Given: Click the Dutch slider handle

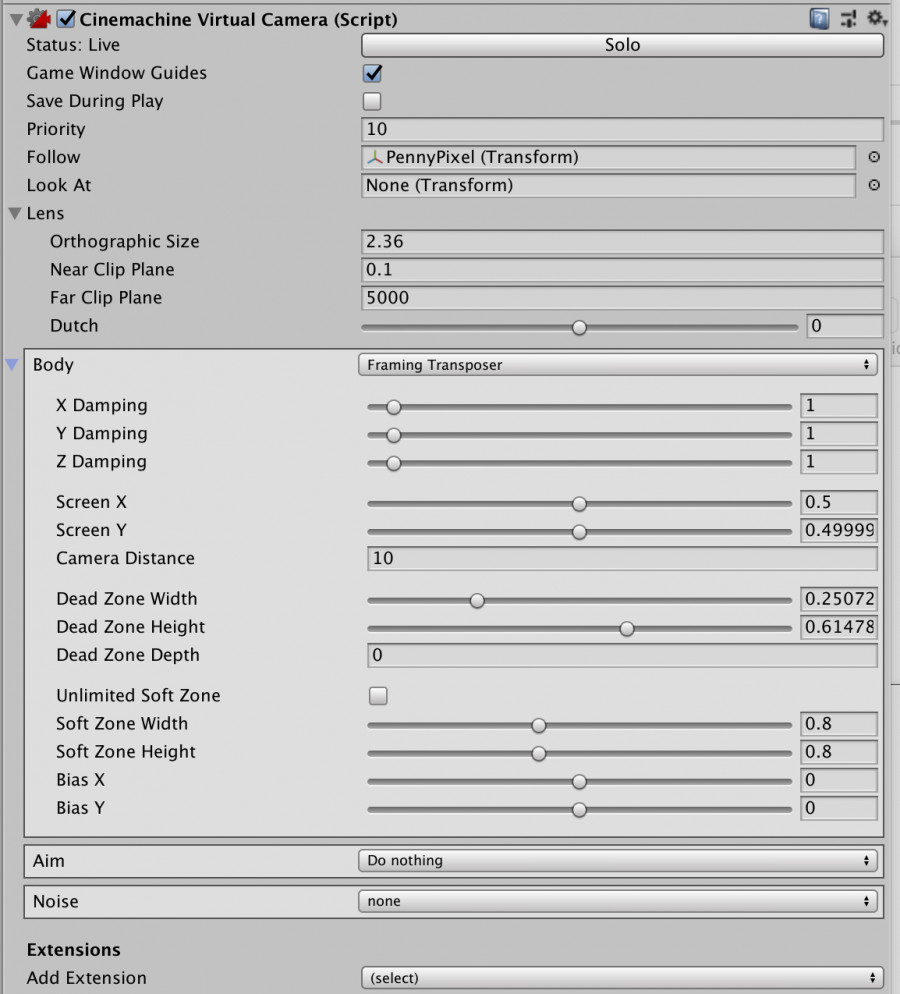Looking at the screenshot, I should [579, 327].
